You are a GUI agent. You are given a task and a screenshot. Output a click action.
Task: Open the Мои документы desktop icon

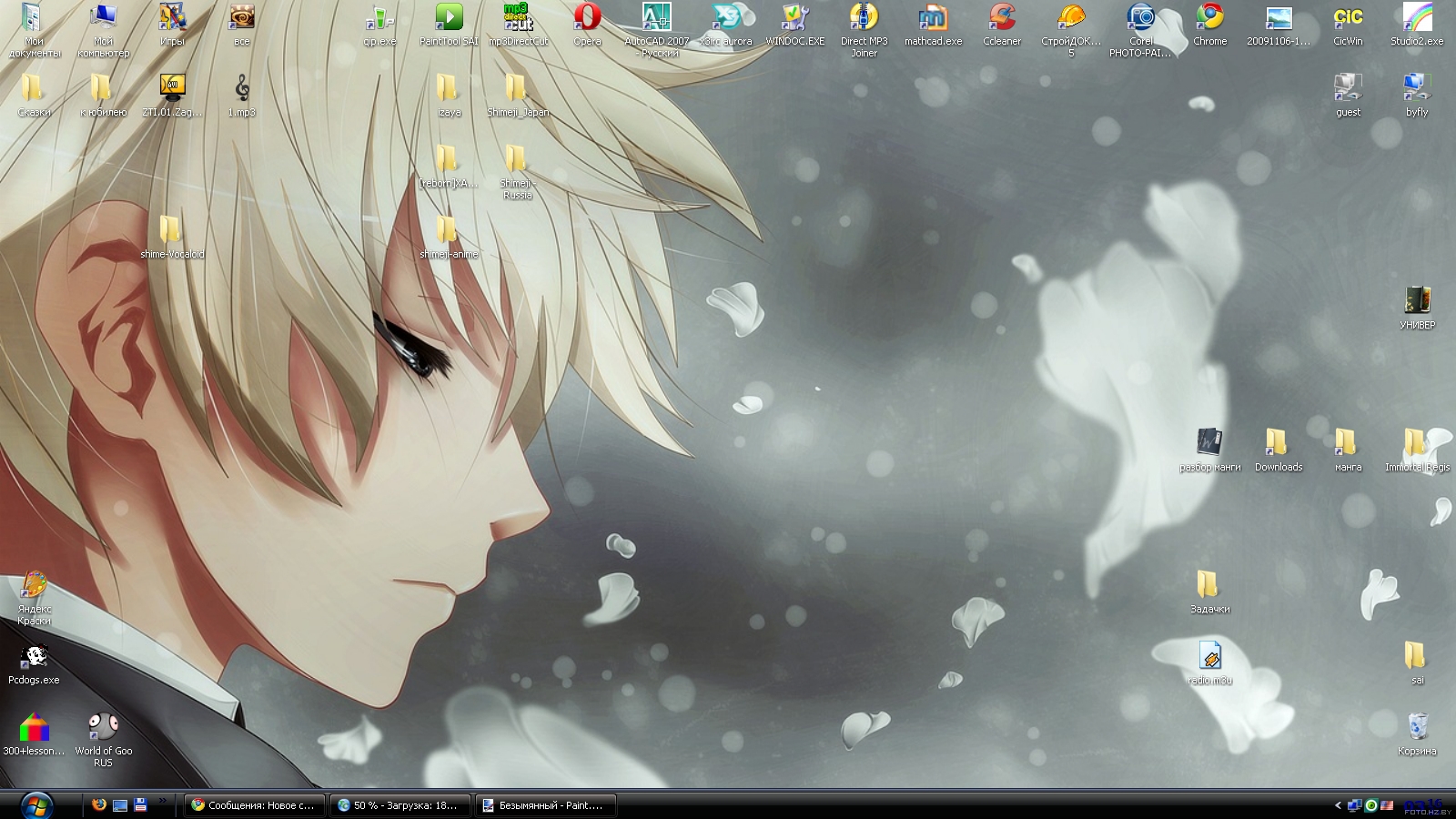[34, 30]
